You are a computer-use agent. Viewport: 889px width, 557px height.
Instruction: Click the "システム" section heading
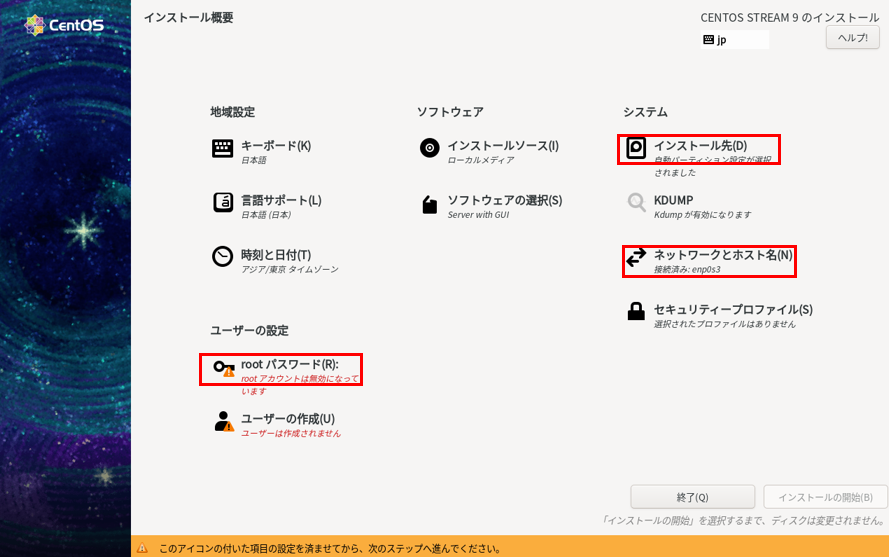tap(645, 112)
